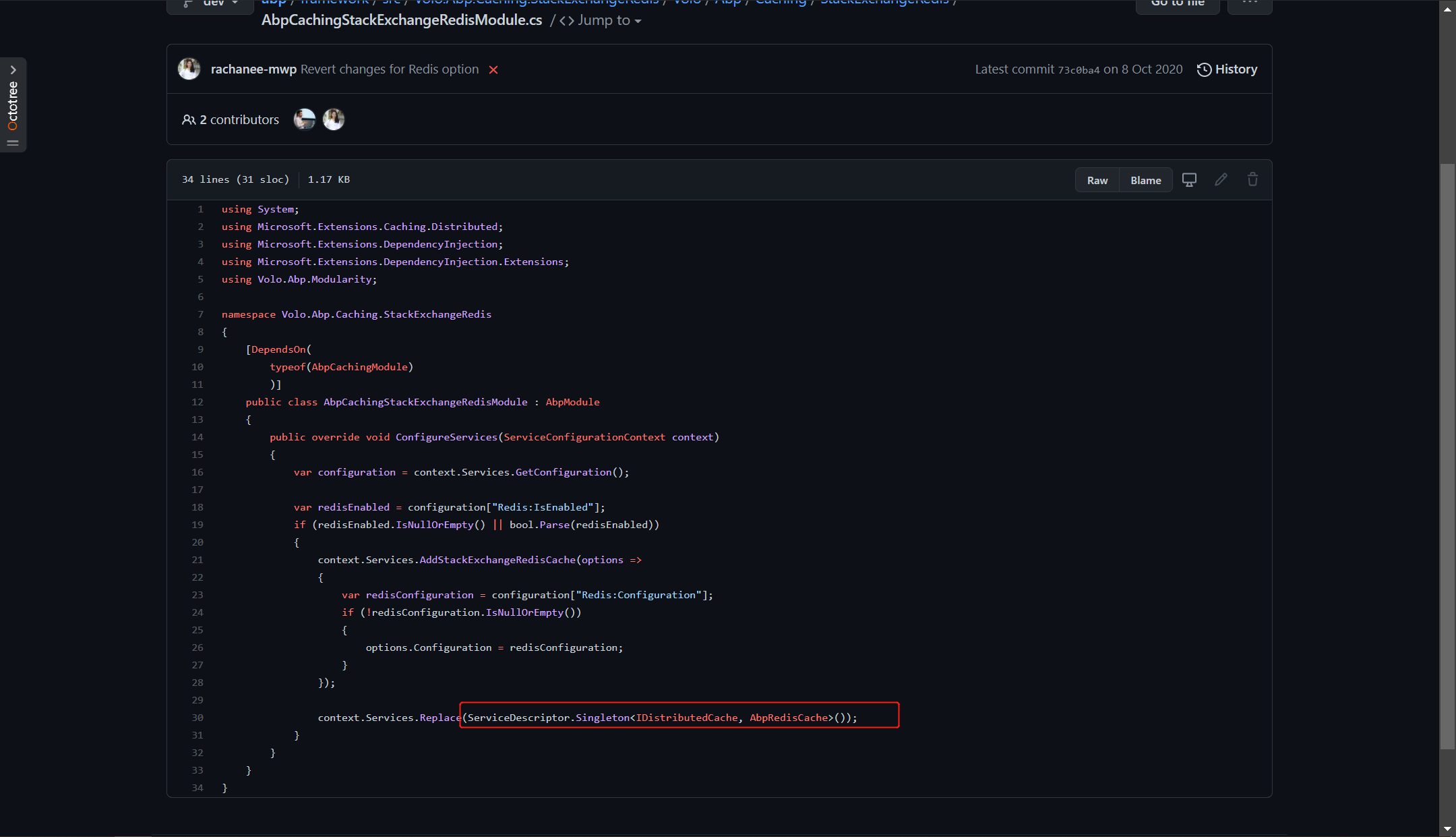
Task: Open the second contributor avatar
Action: pos(334,119)
